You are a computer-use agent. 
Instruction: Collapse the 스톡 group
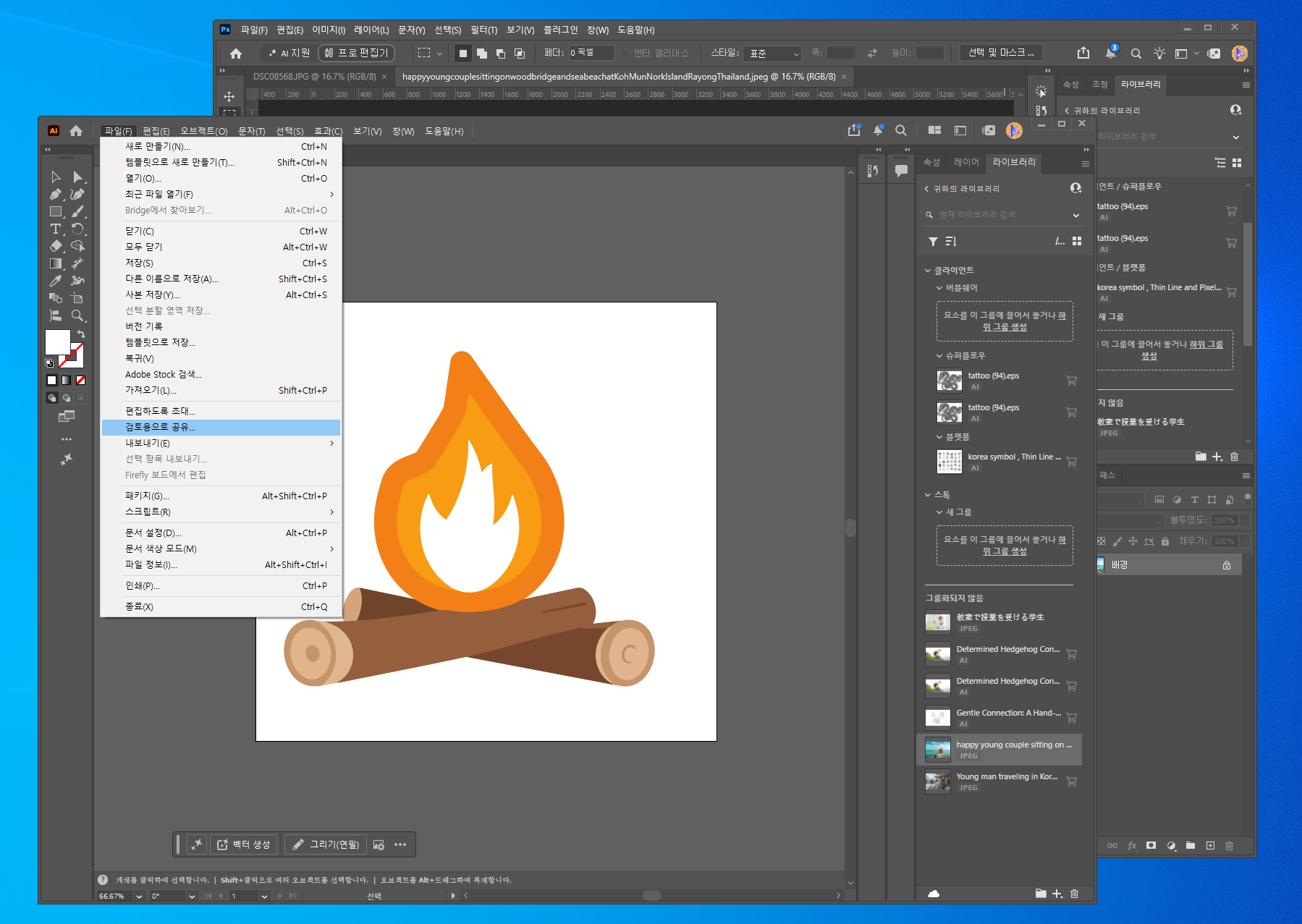[928, 495]
